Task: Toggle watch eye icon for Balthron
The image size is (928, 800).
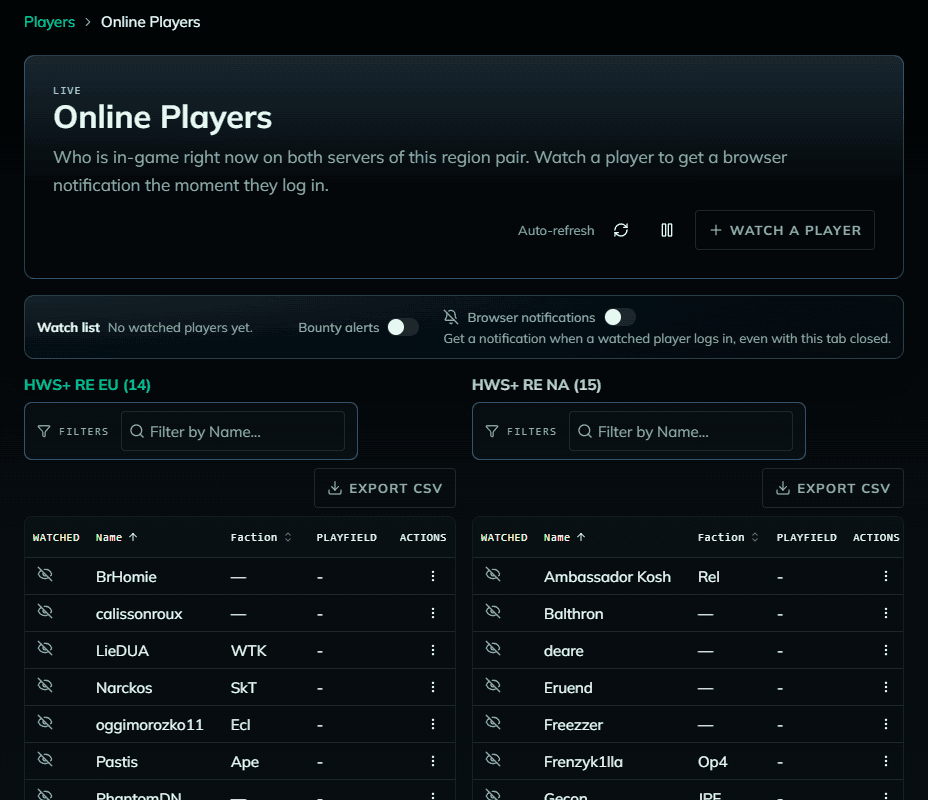Action: (x=493, y=611)
